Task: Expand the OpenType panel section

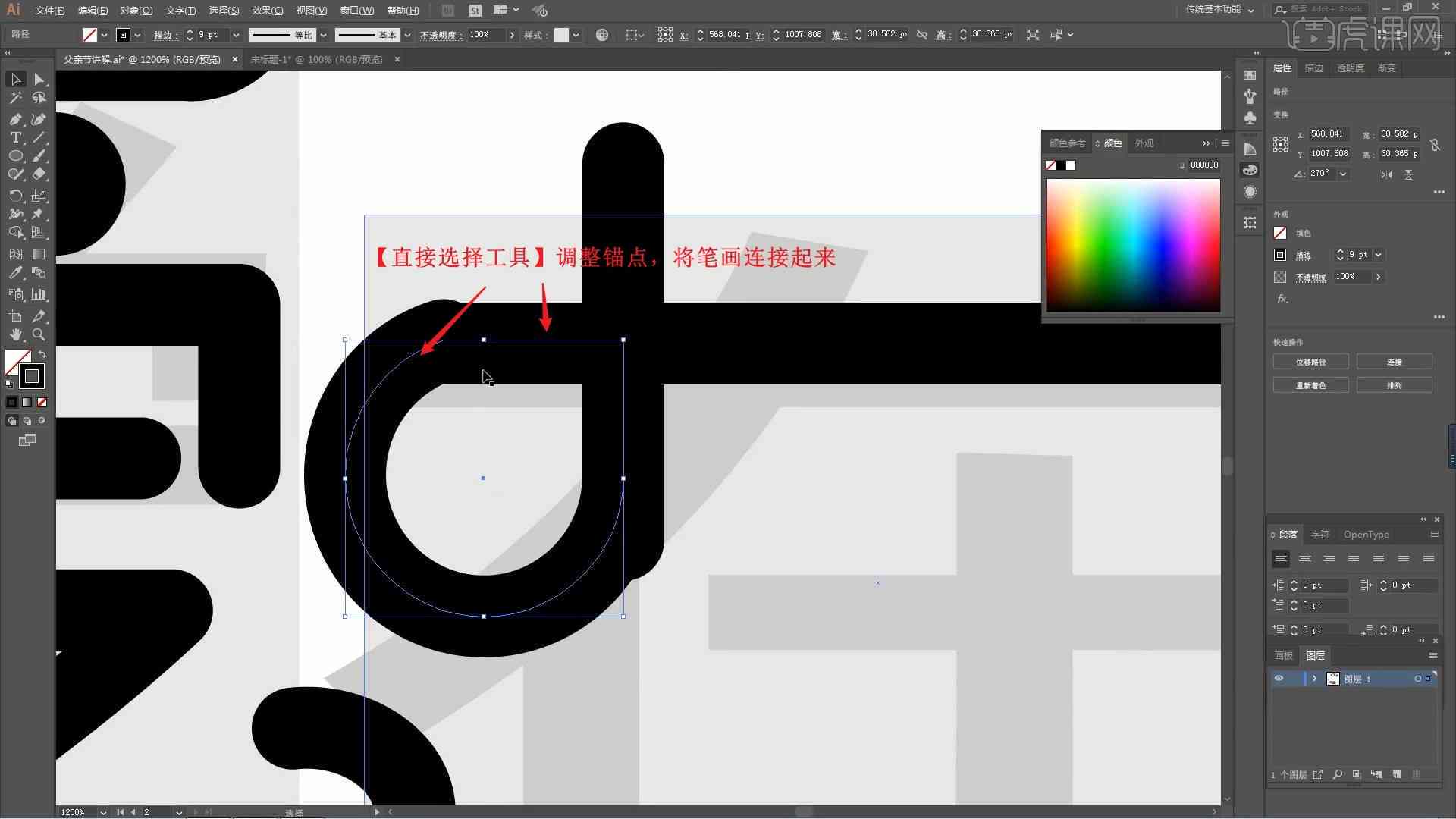Action: [1365, 534]
